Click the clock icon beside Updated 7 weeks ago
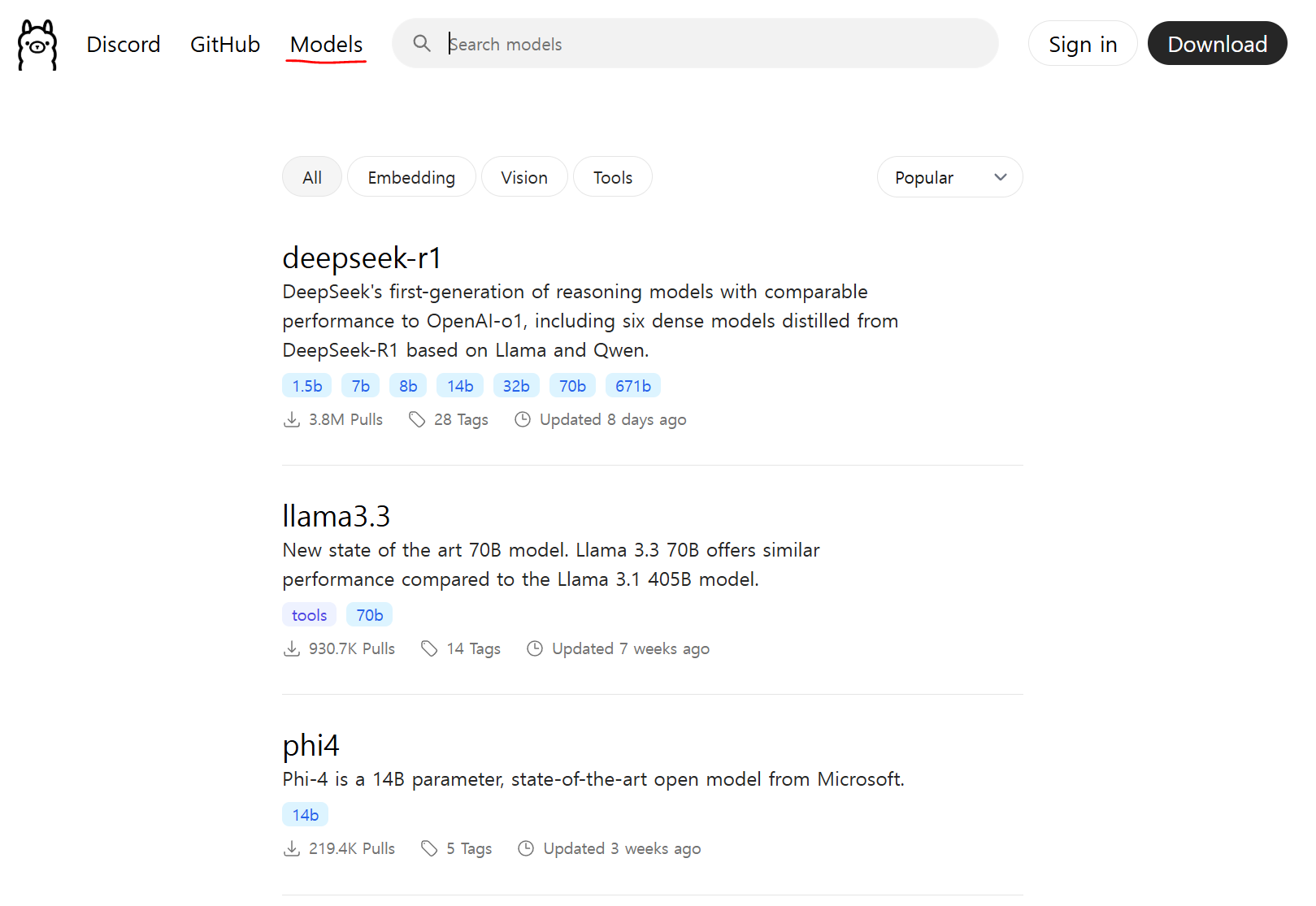Image resolution: width=1316 pixels, height=906 pixels. click(535, 648)
